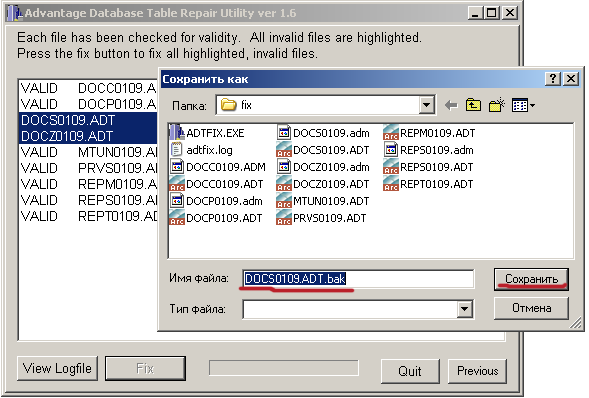The height and width of the screenshot is (398, 589).
Task: Select DOCZ0109.adm in the file list
Action: tap(323, 167)
